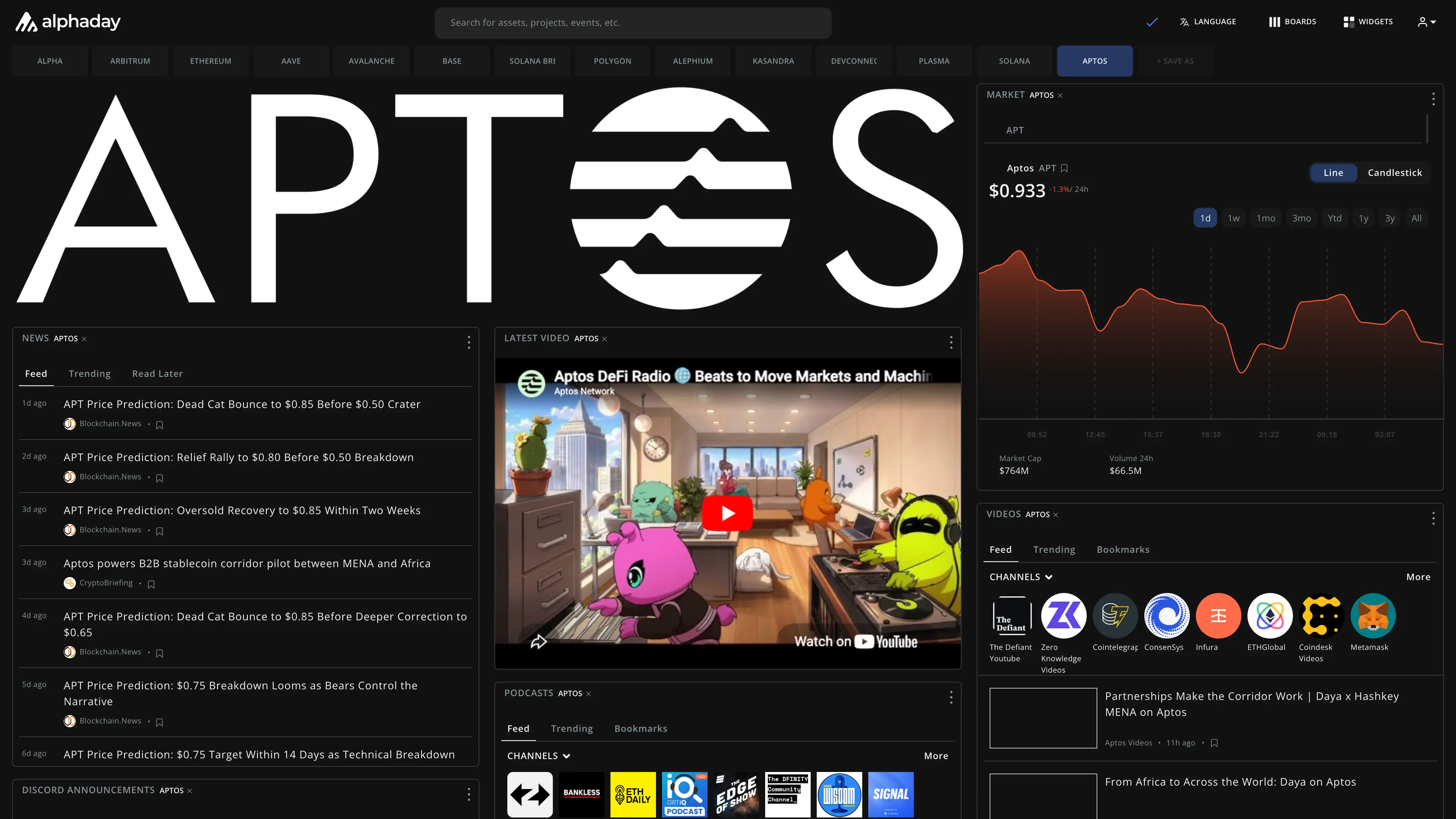The height and width of the screenshot is (819, 1456).
Task: Switch chart to Line view
Action: [1334, 173]
